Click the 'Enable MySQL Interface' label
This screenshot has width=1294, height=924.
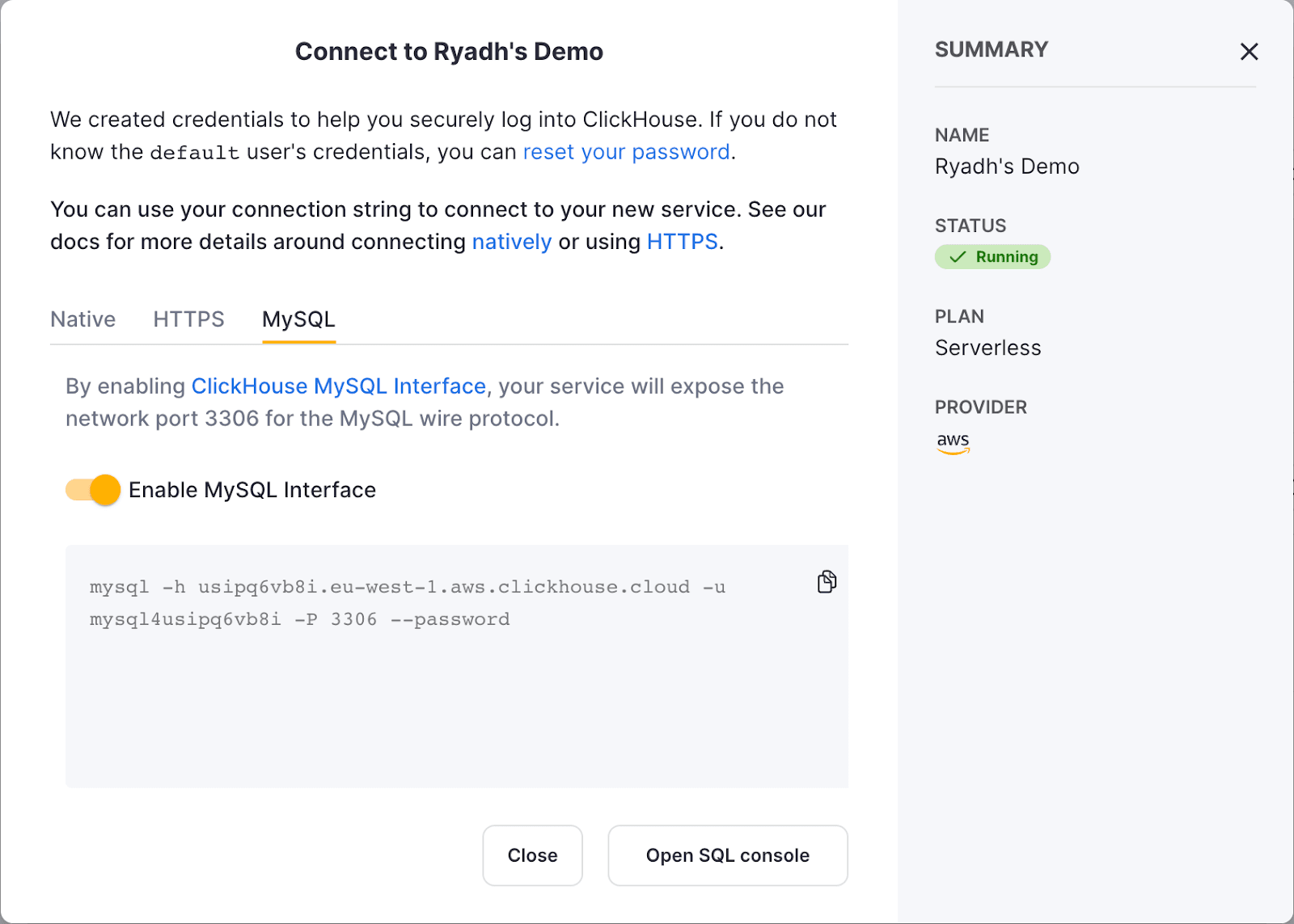252,490
